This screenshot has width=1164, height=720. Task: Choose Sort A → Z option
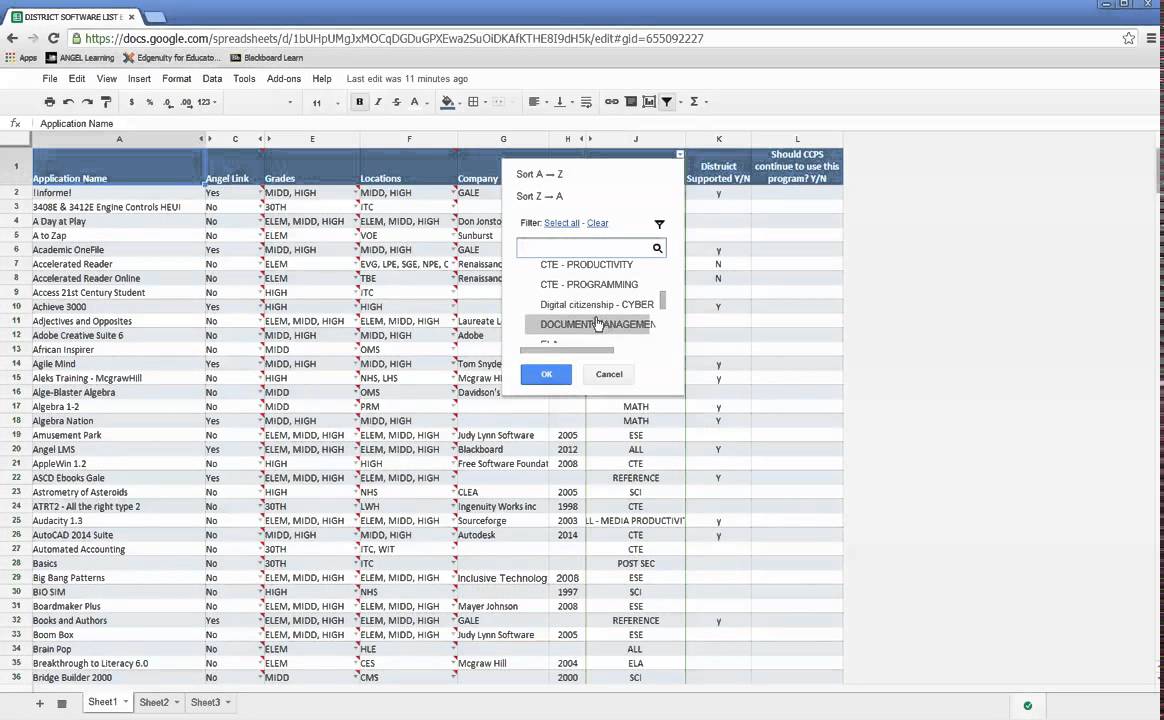[540, 174]
